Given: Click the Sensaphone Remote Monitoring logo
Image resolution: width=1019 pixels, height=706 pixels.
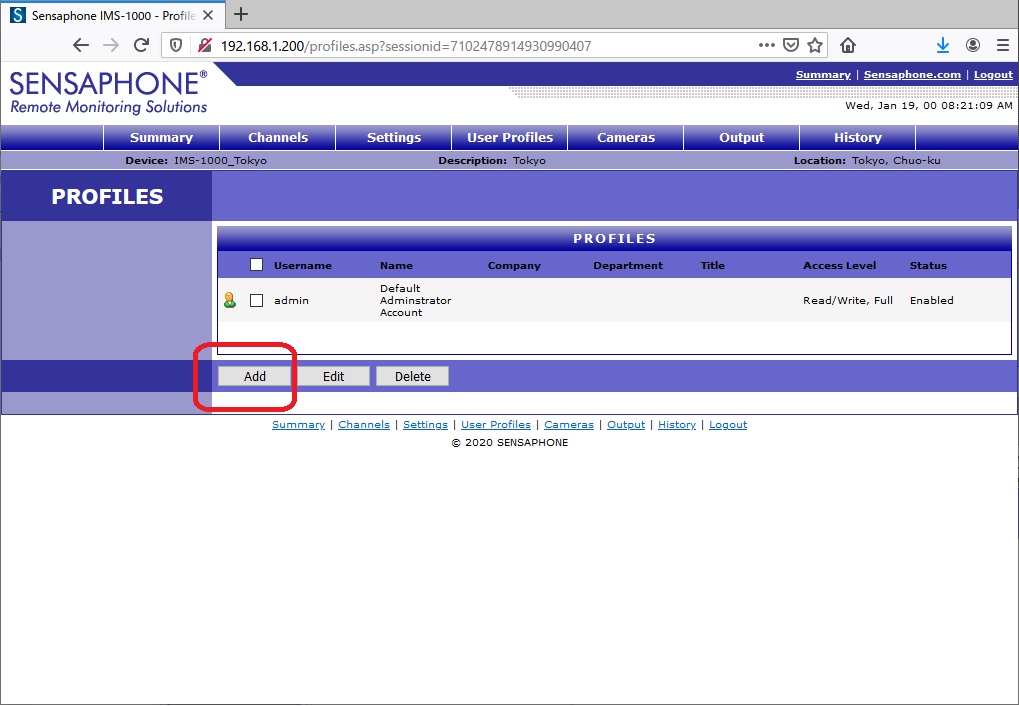Looking at the screenshot, I should point(109,92).
